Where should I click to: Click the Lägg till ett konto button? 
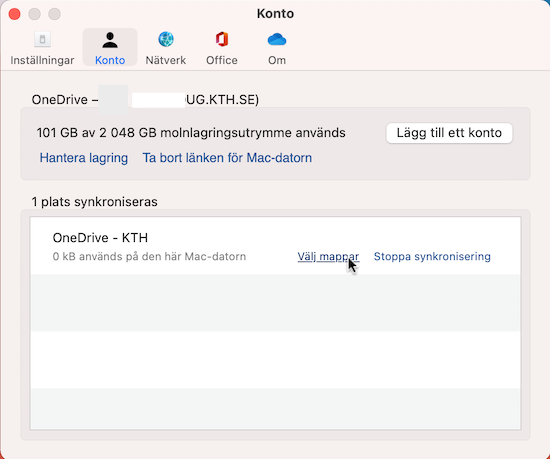tap(449, 133)
